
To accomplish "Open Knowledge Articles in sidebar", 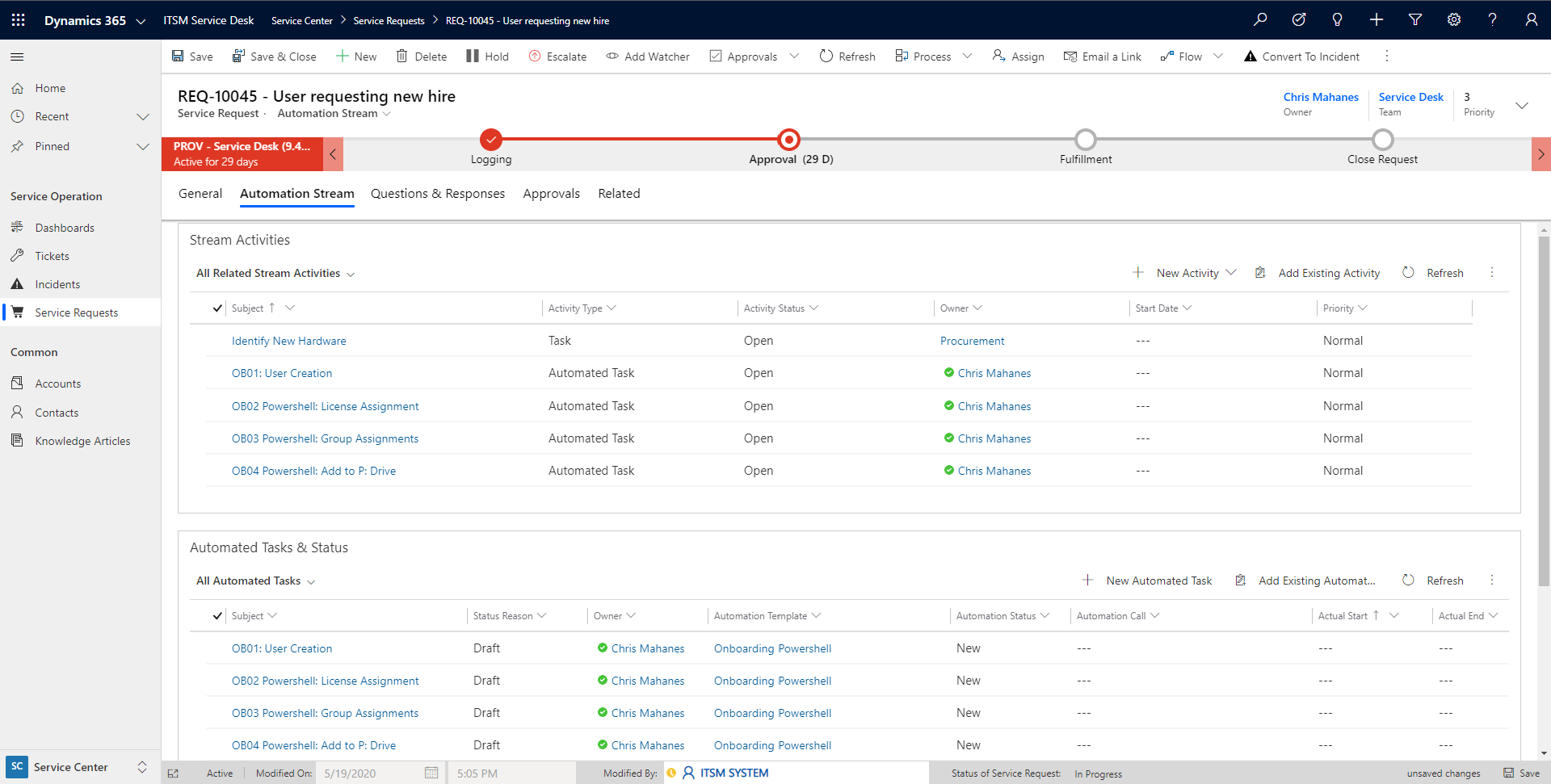I will click(x=82, y=441).
